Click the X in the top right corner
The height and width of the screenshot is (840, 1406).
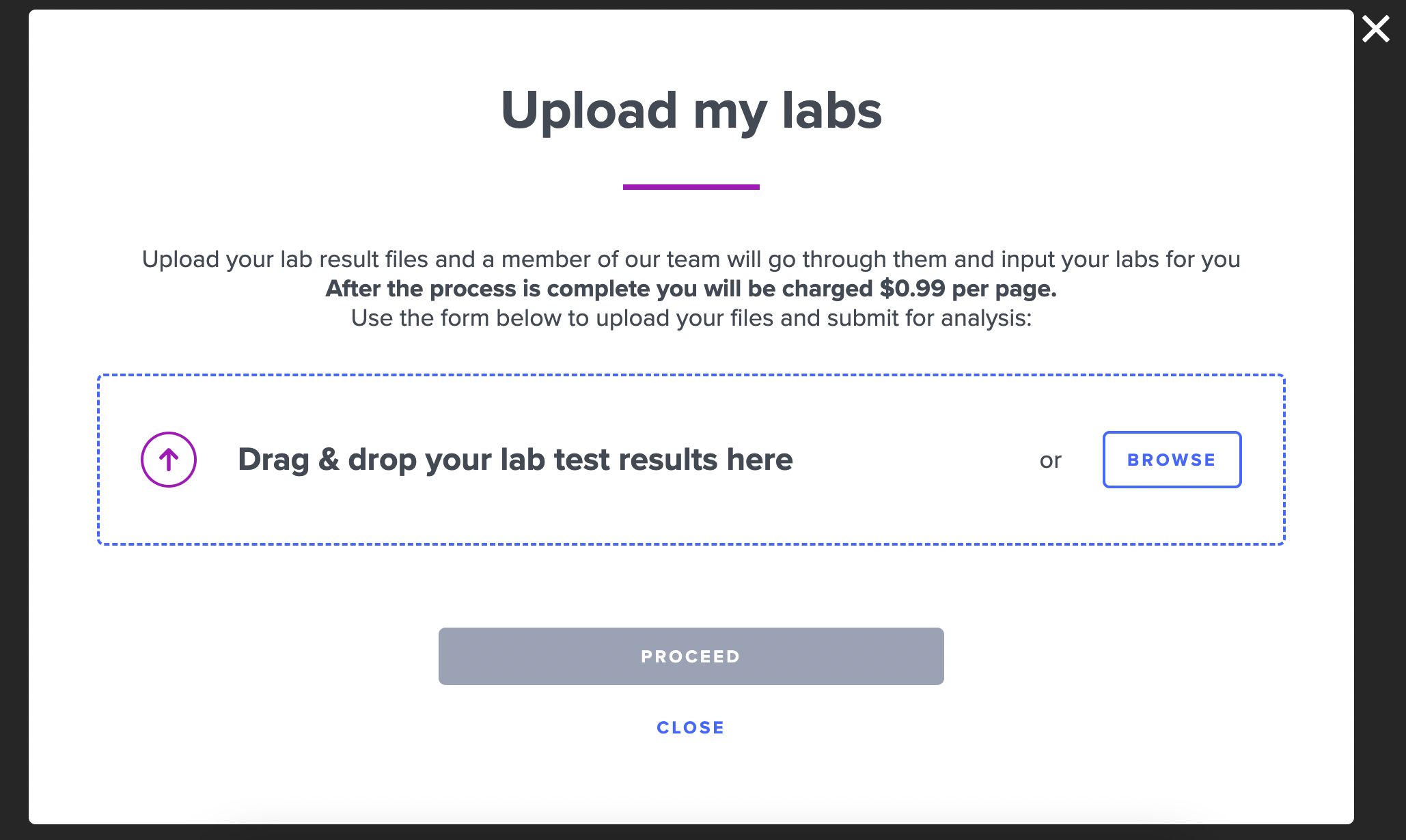[x=1375, y=29]
